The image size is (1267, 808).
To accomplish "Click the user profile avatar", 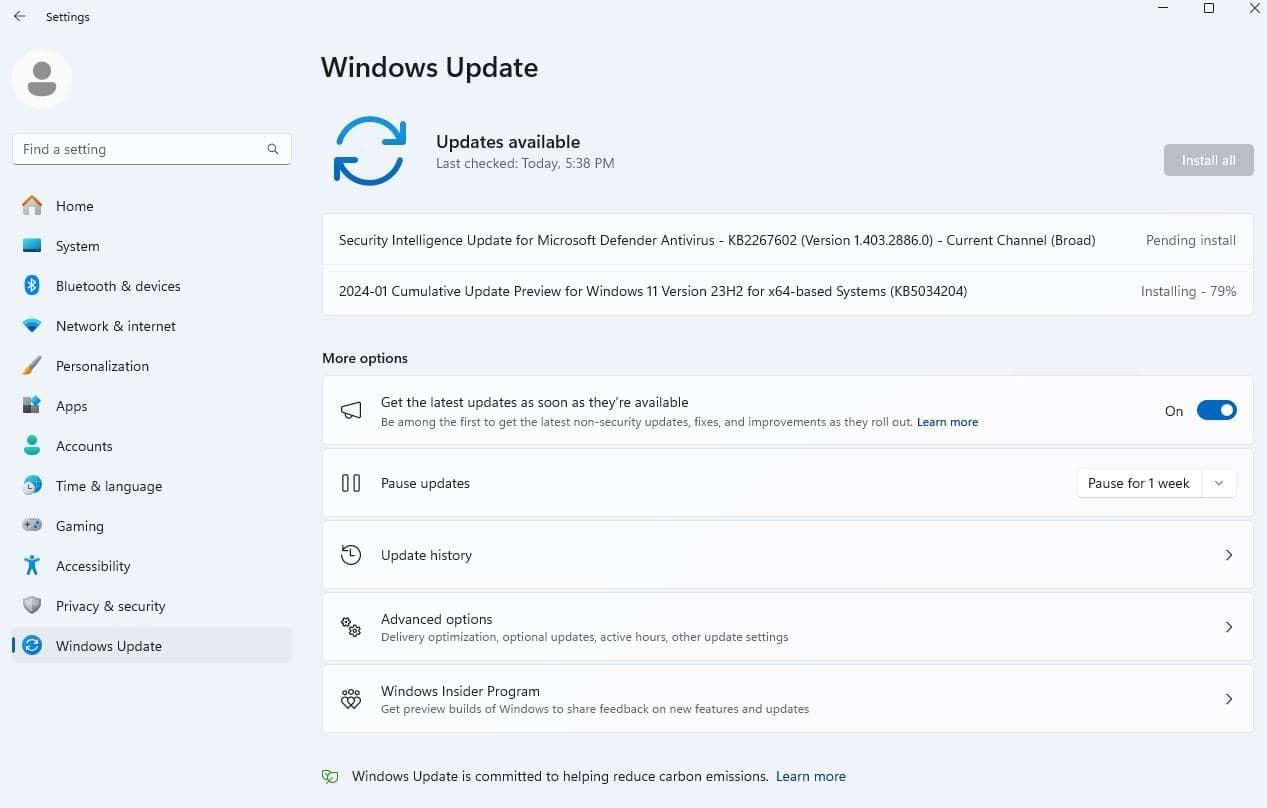I will [42, 78].
